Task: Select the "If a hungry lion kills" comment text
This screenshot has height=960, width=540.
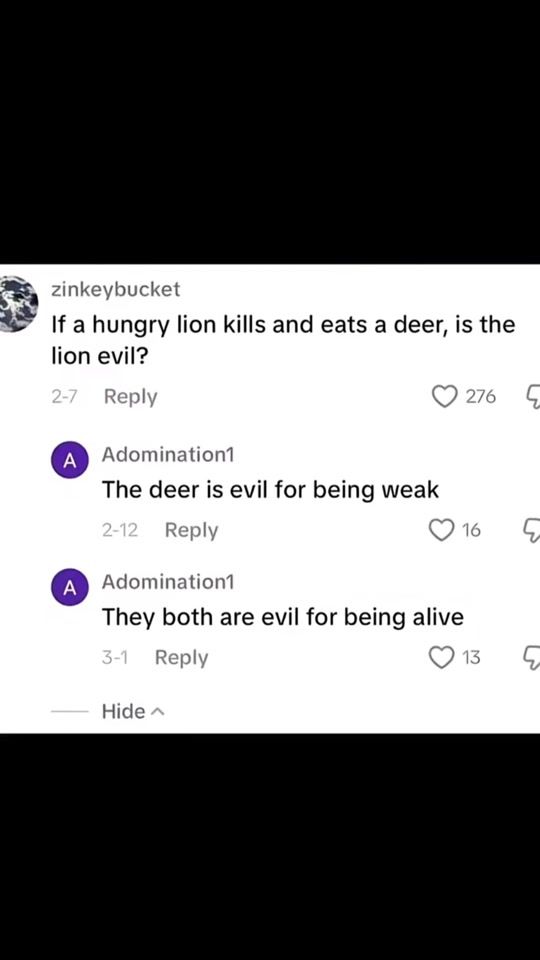Action: (x=283, y=340)
